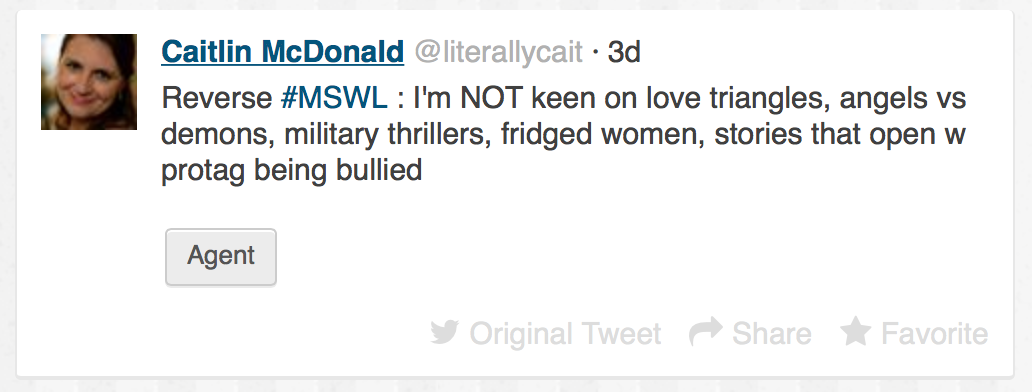Click the word NOT in the tweet
The width and height of the screenshot is (1032, 392).
pos(491,99)
